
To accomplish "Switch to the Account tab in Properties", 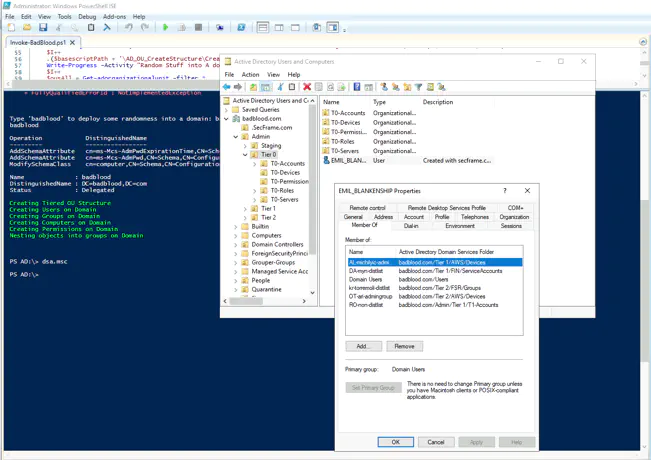I will [414, 217].
